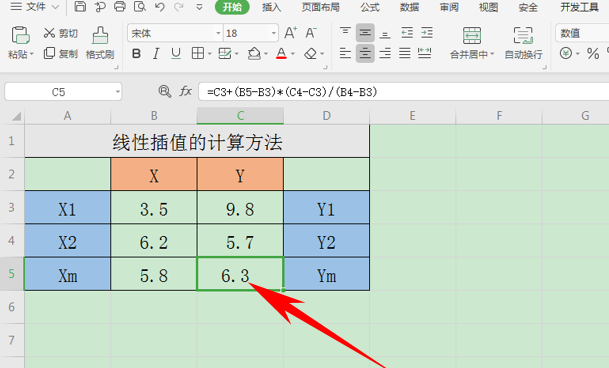The width and height of the screenshot is (609, 368).
Task: Toggle underline formatting
Action: tap(176, 54)
